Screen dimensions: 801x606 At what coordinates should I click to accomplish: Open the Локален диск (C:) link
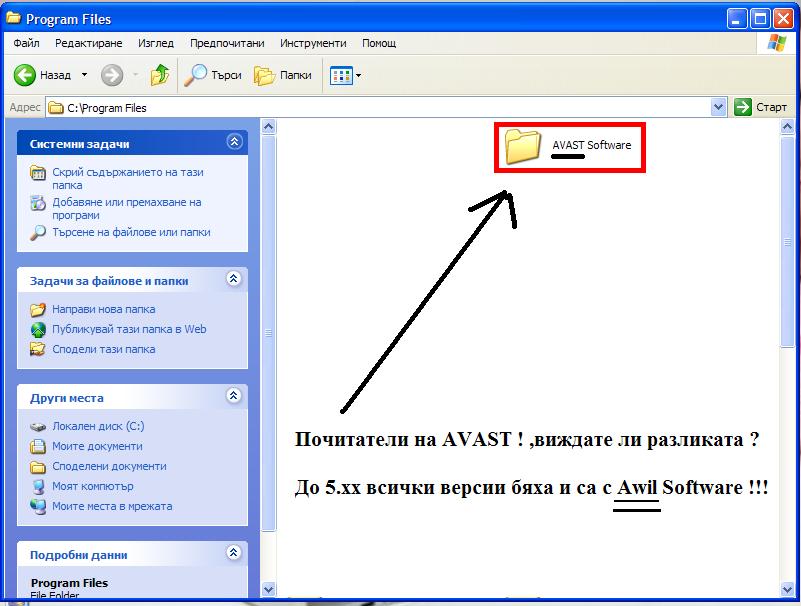tap(98, 427)
